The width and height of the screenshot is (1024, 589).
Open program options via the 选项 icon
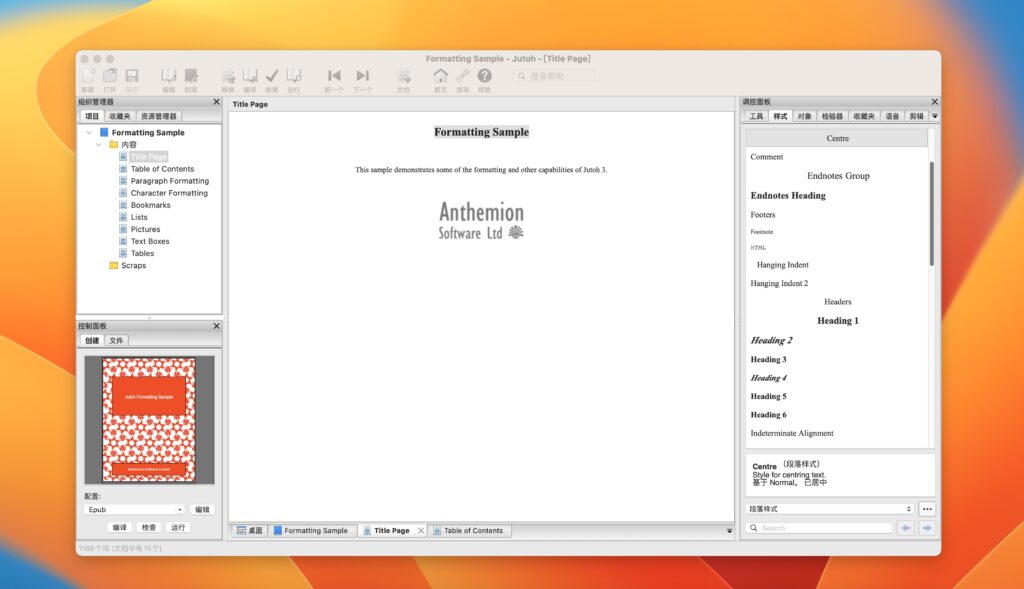[x=462, y=73]
